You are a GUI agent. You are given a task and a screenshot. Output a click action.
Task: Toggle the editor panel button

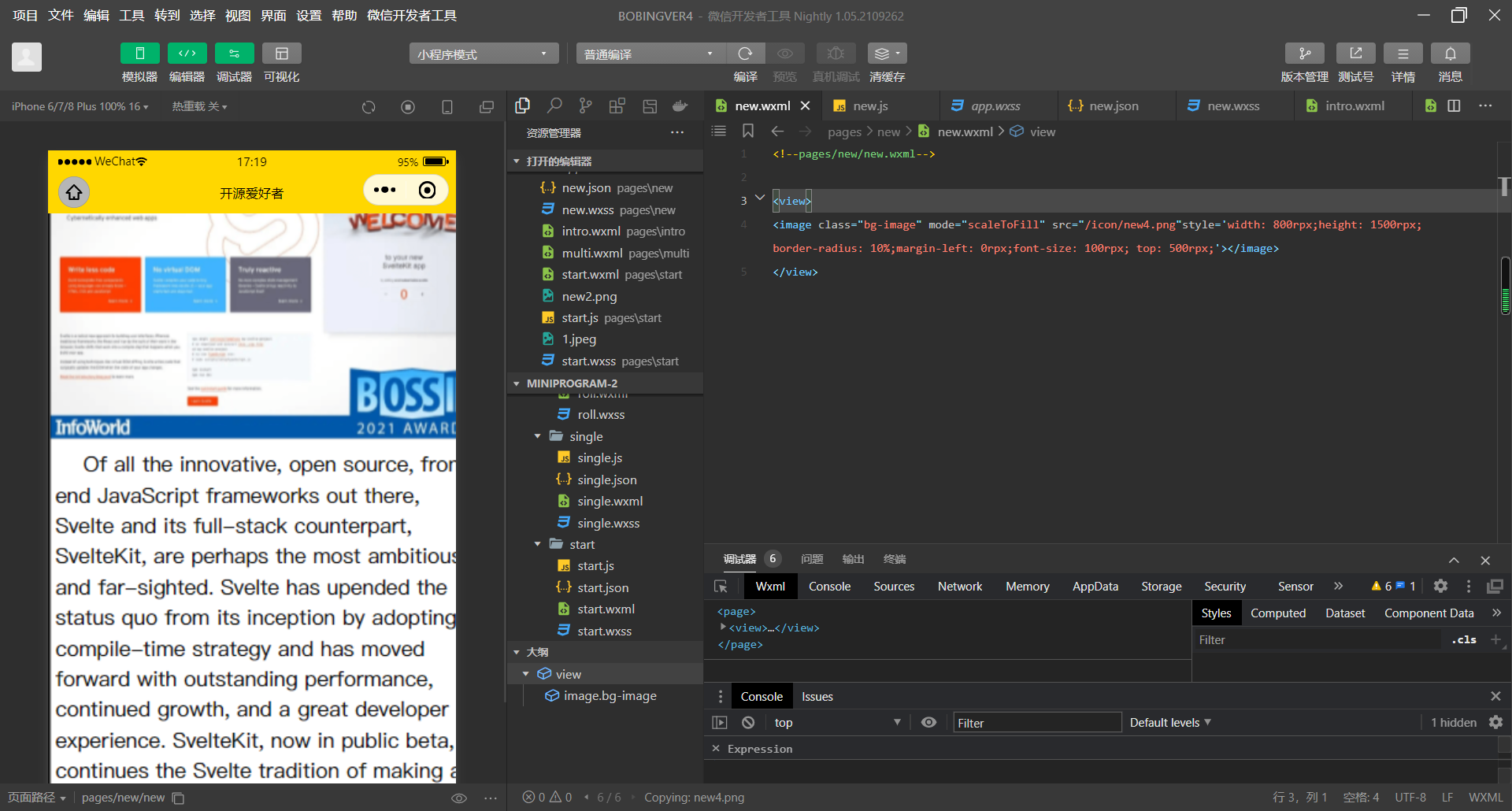tap(187, 54)
